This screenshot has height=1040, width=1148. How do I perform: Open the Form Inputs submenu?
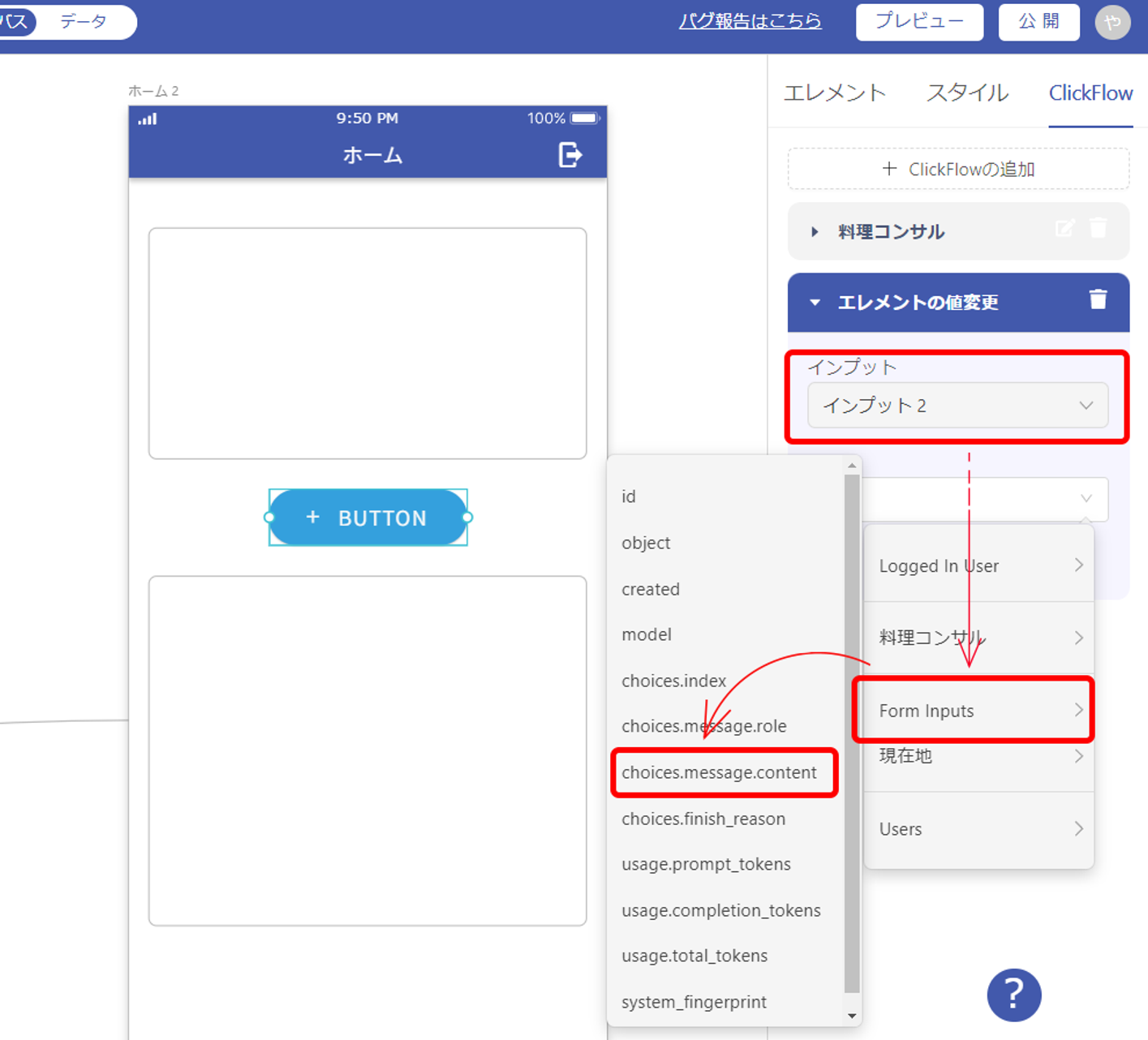(973, 710)
